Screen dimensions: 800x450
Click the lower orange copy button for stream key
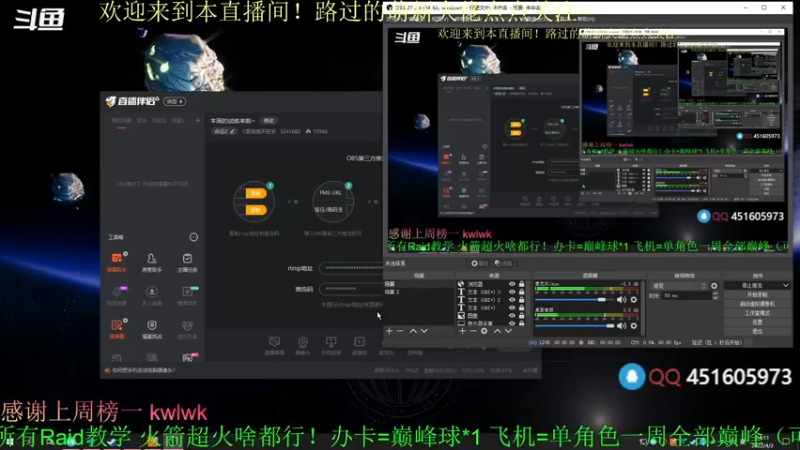[256, 210]
